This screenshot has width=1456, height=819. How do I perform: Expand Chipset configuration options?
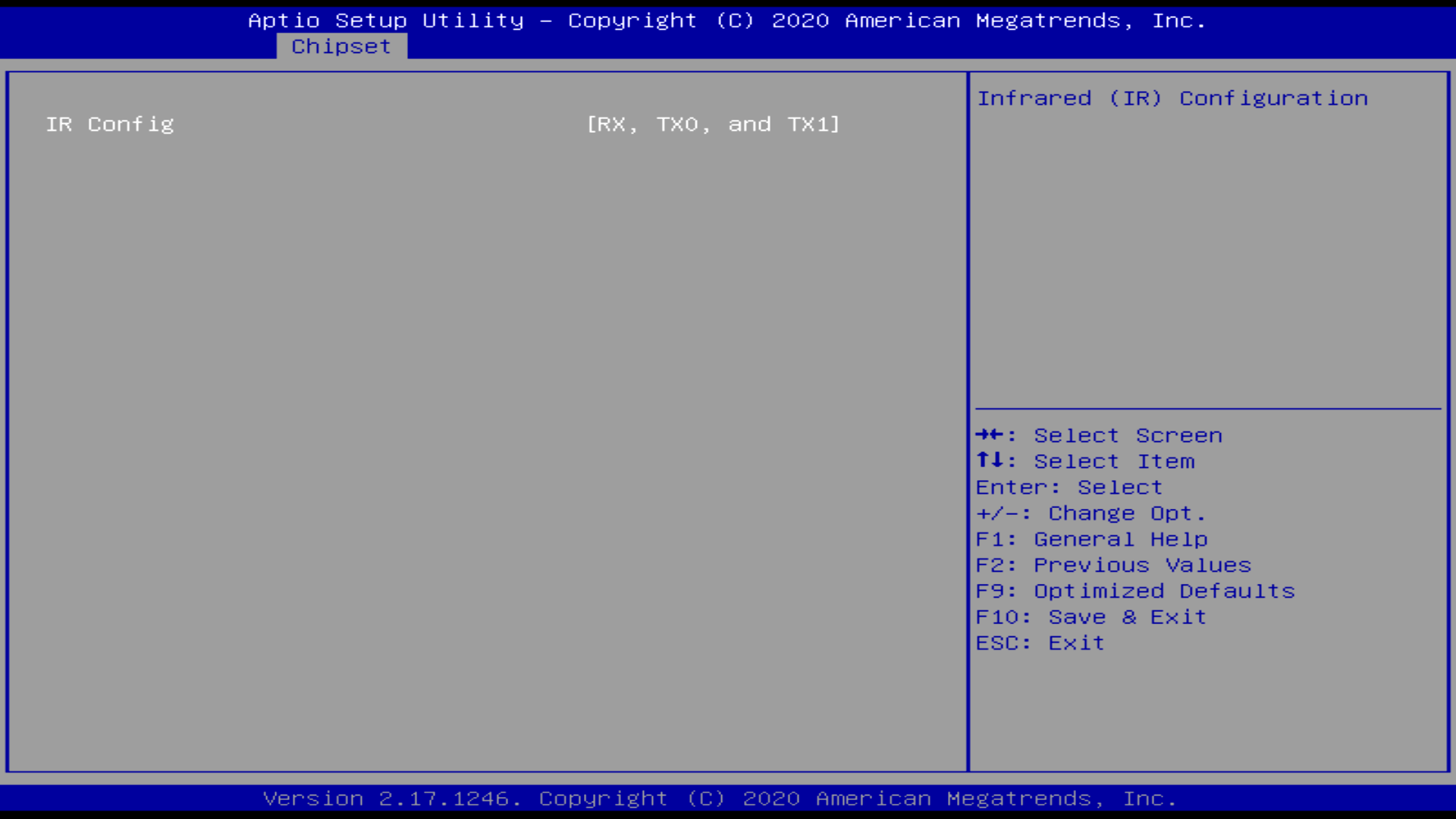341,46
